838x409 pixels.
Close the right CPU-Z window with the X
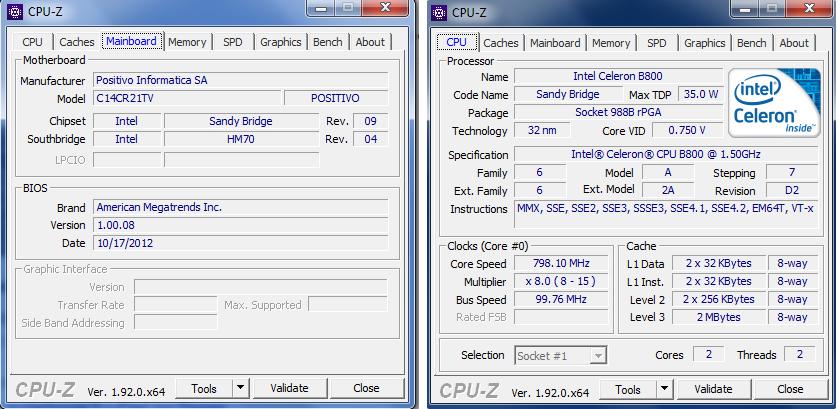tap(810, 7)
